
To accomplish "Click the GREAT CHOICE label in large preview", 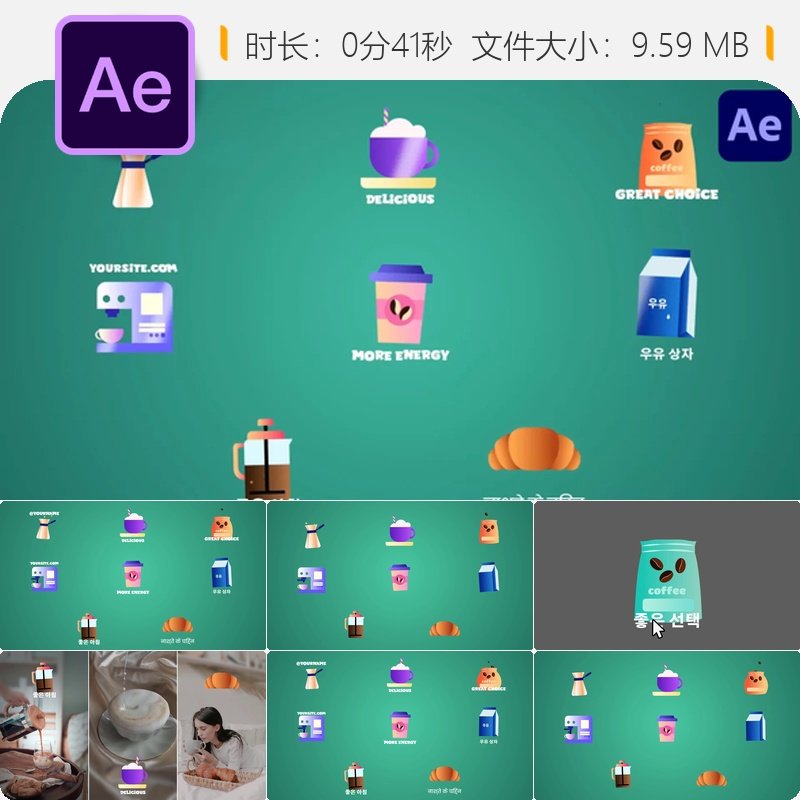I will click(666, 194).
